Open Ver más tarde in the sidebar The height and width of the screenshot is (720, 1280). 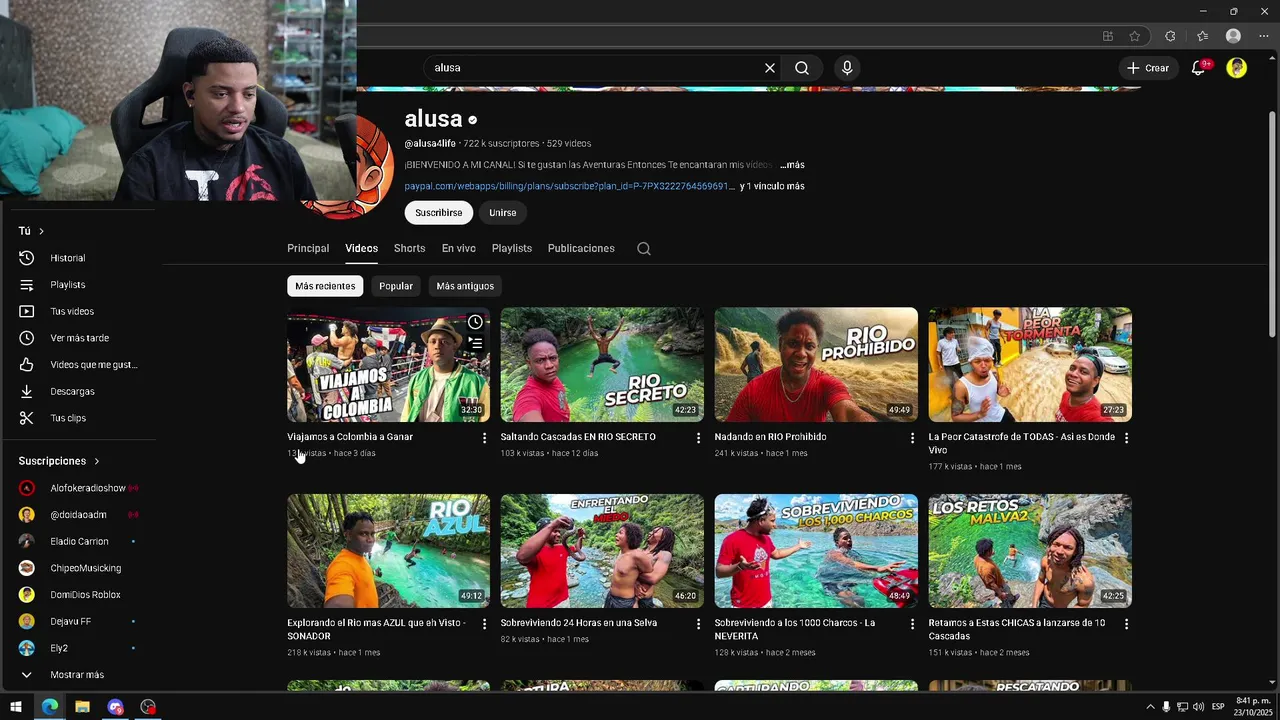[80, 338]
